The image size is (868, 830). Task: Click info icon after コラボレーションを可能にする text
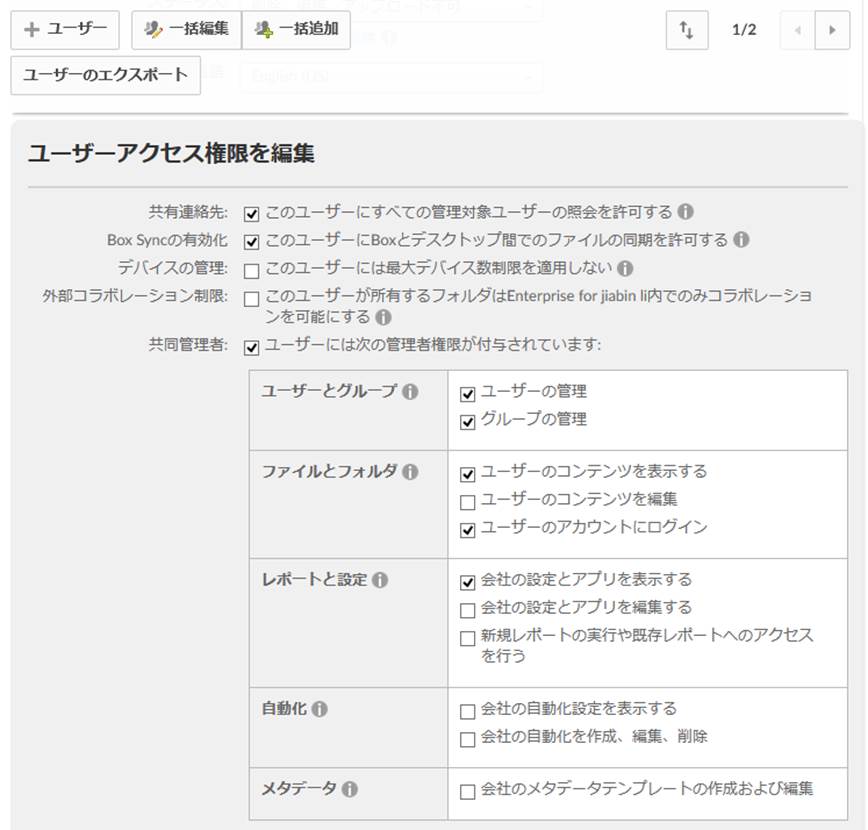[x=383, y=317]
